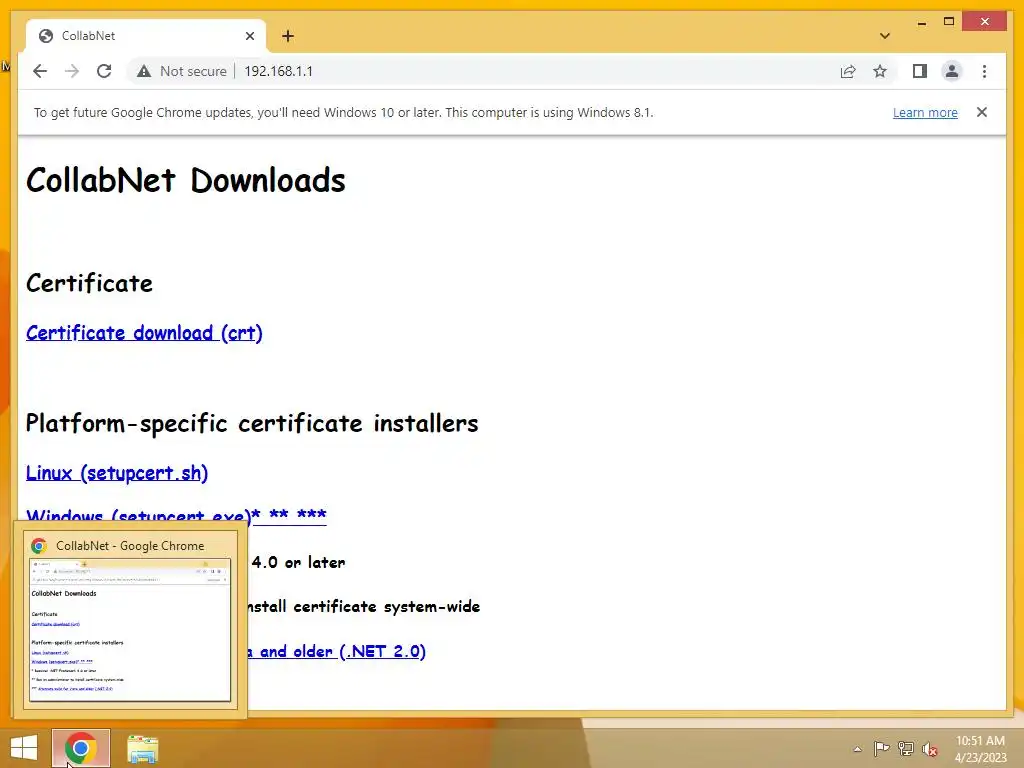Click the CollabNet Downloads heading
This screenshot has width=1024, height=768.
(x=185, y=180)
